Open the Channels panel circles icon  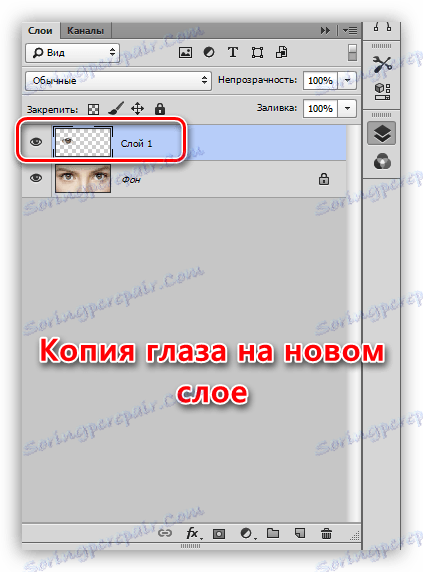(x=382, y=162)
